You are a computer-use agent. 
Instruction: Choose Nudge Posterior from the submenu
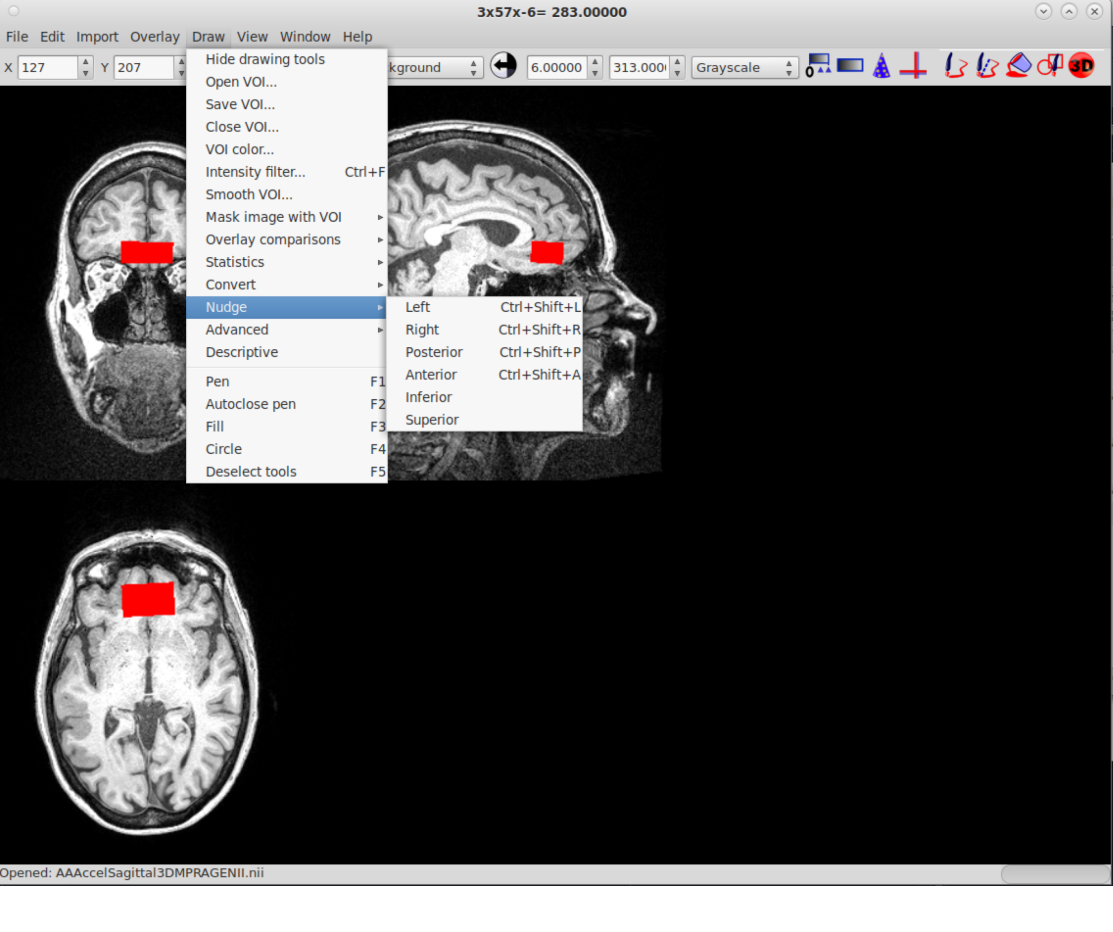[434, 352]
